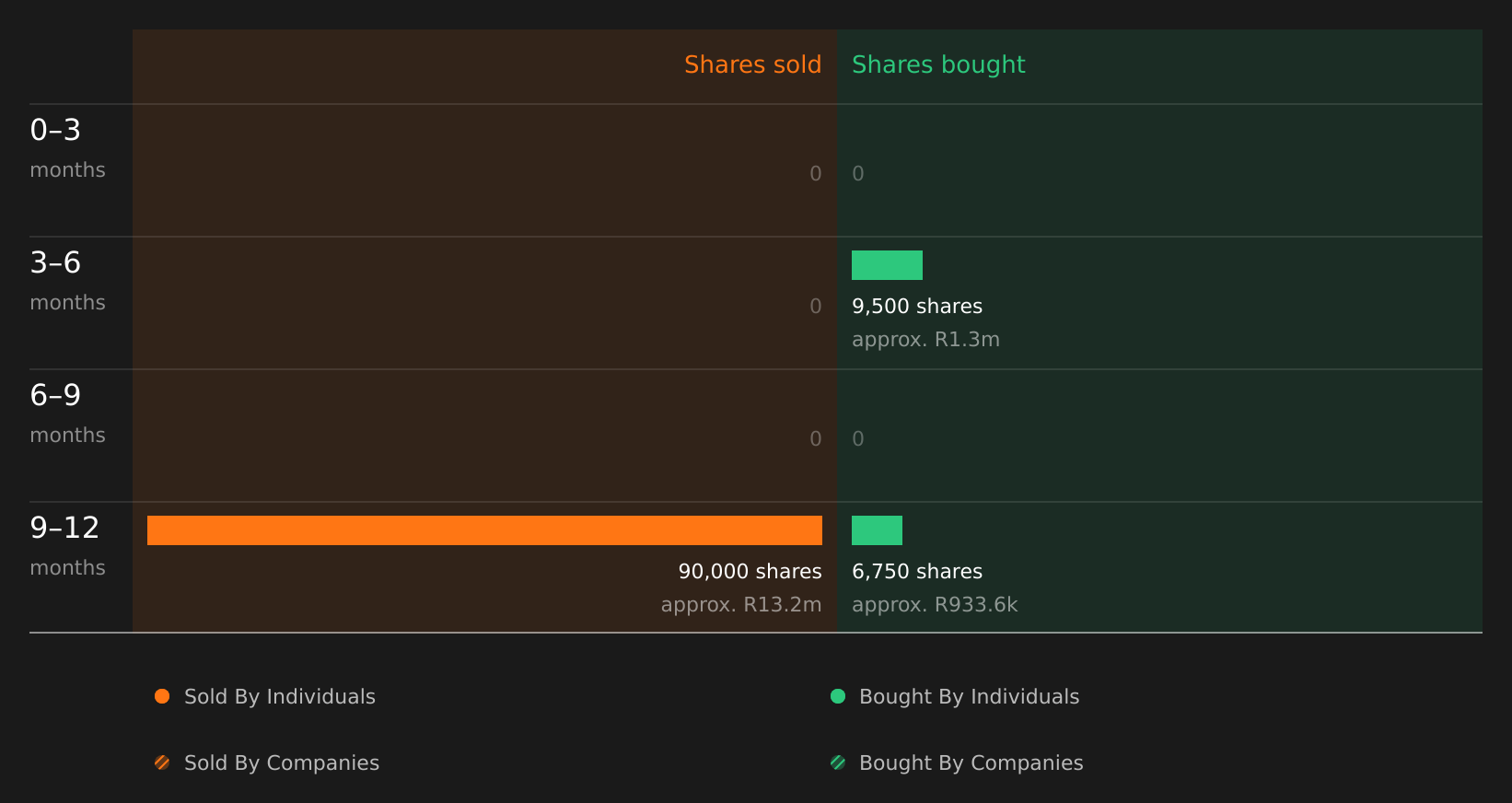1512x803 pixels.
Task: Select the Bought By Individuals legend label
Action: click(x=969, y=697)
